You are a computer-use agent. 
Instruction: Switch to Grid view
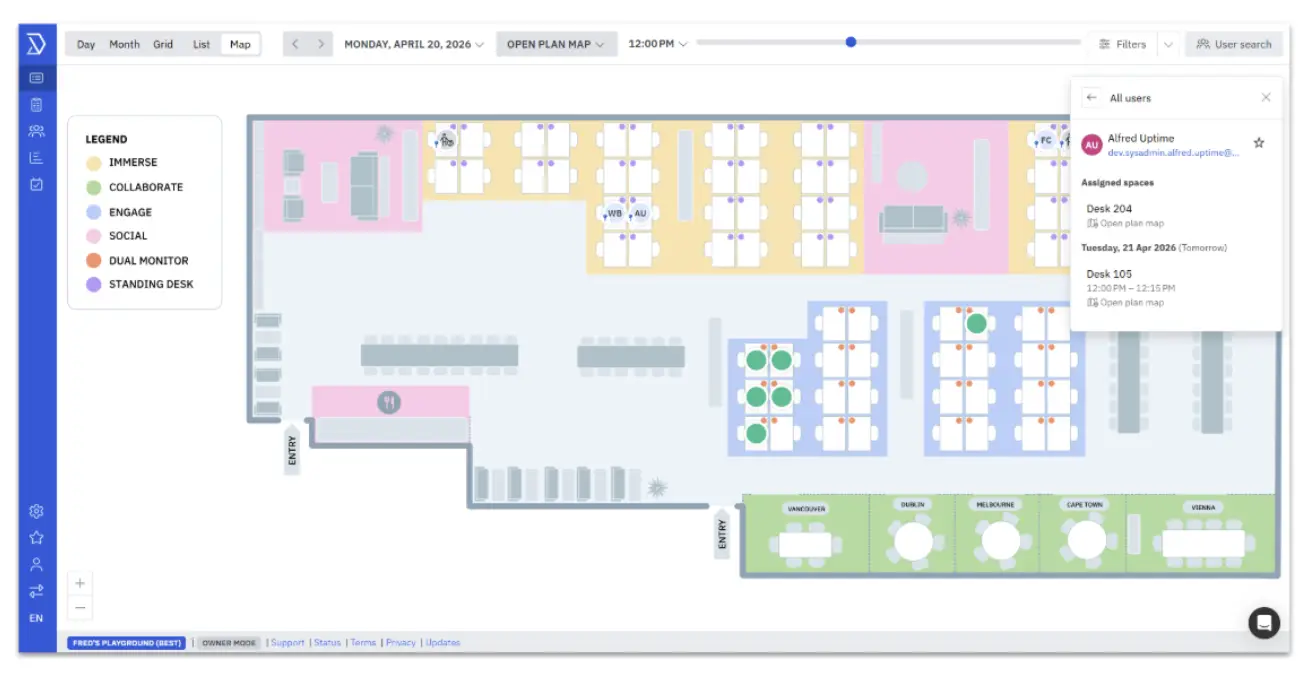(163, 44)
